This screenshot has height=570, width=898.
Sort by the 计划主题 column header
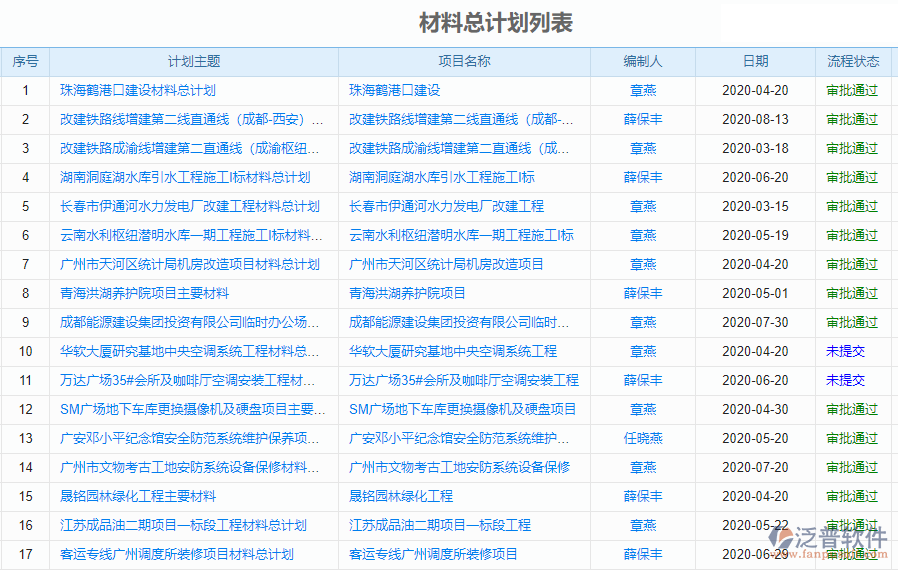click(194, 61)
